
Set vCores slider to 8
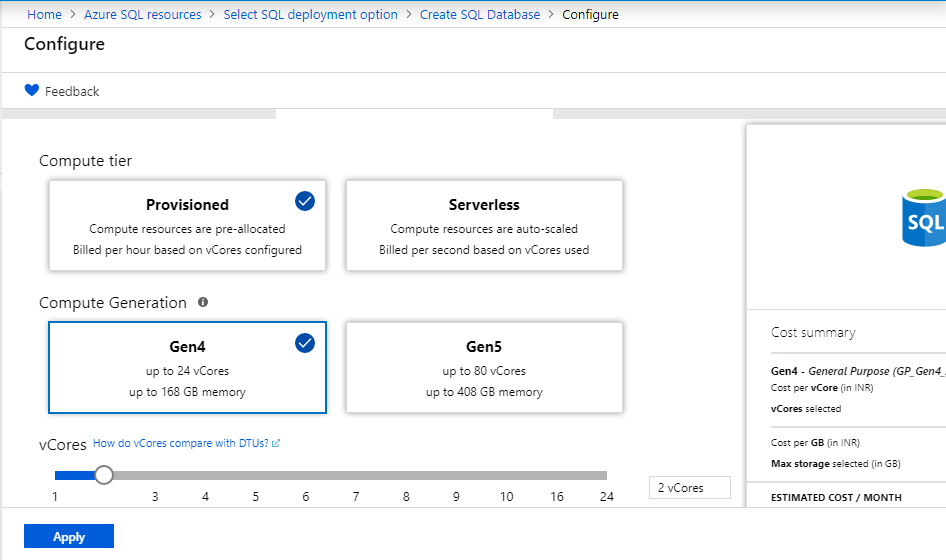tap(406, 476)
